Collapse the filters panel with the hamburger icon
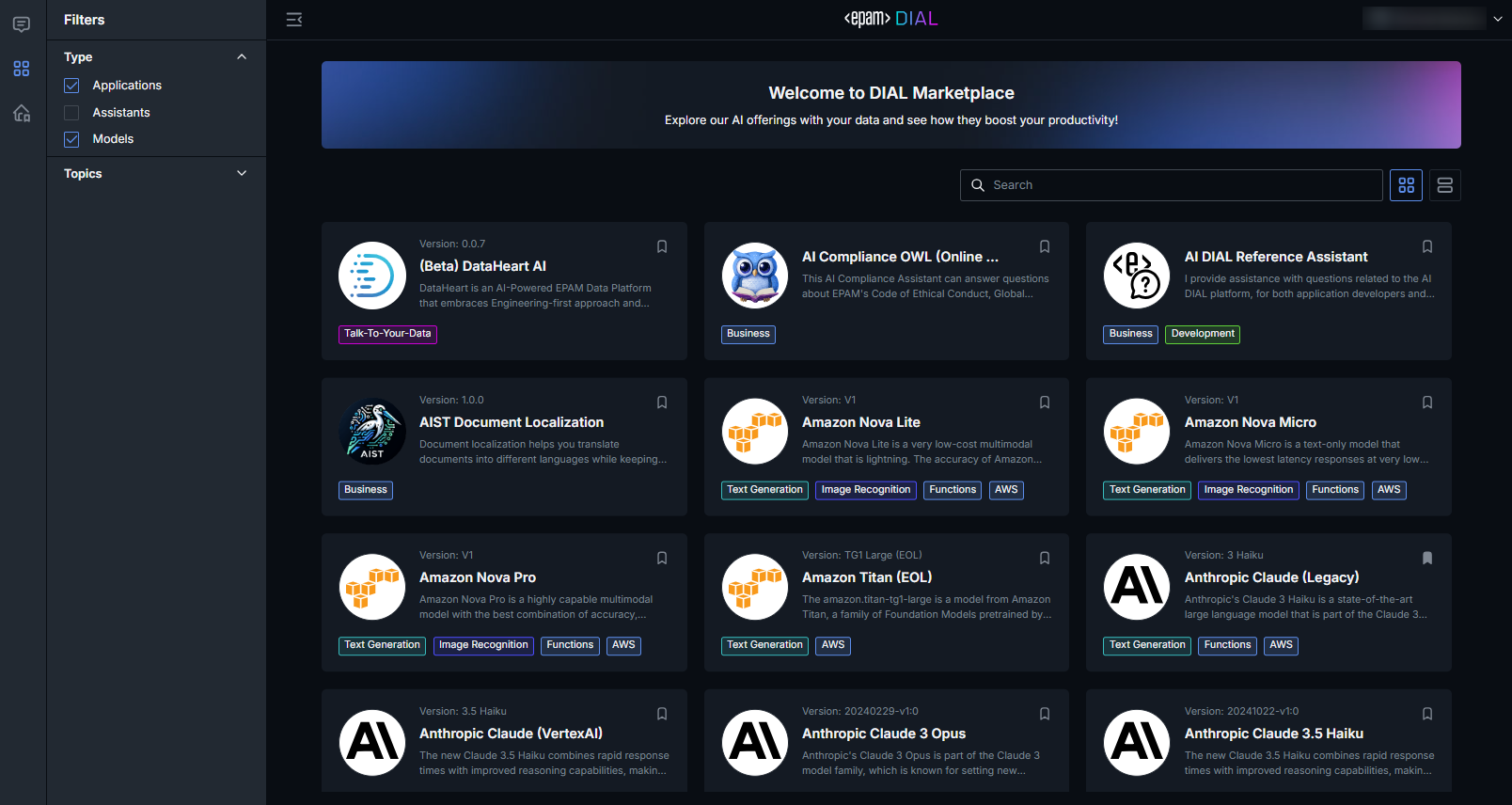This screenshot has height=805, width=1512. 294,19
